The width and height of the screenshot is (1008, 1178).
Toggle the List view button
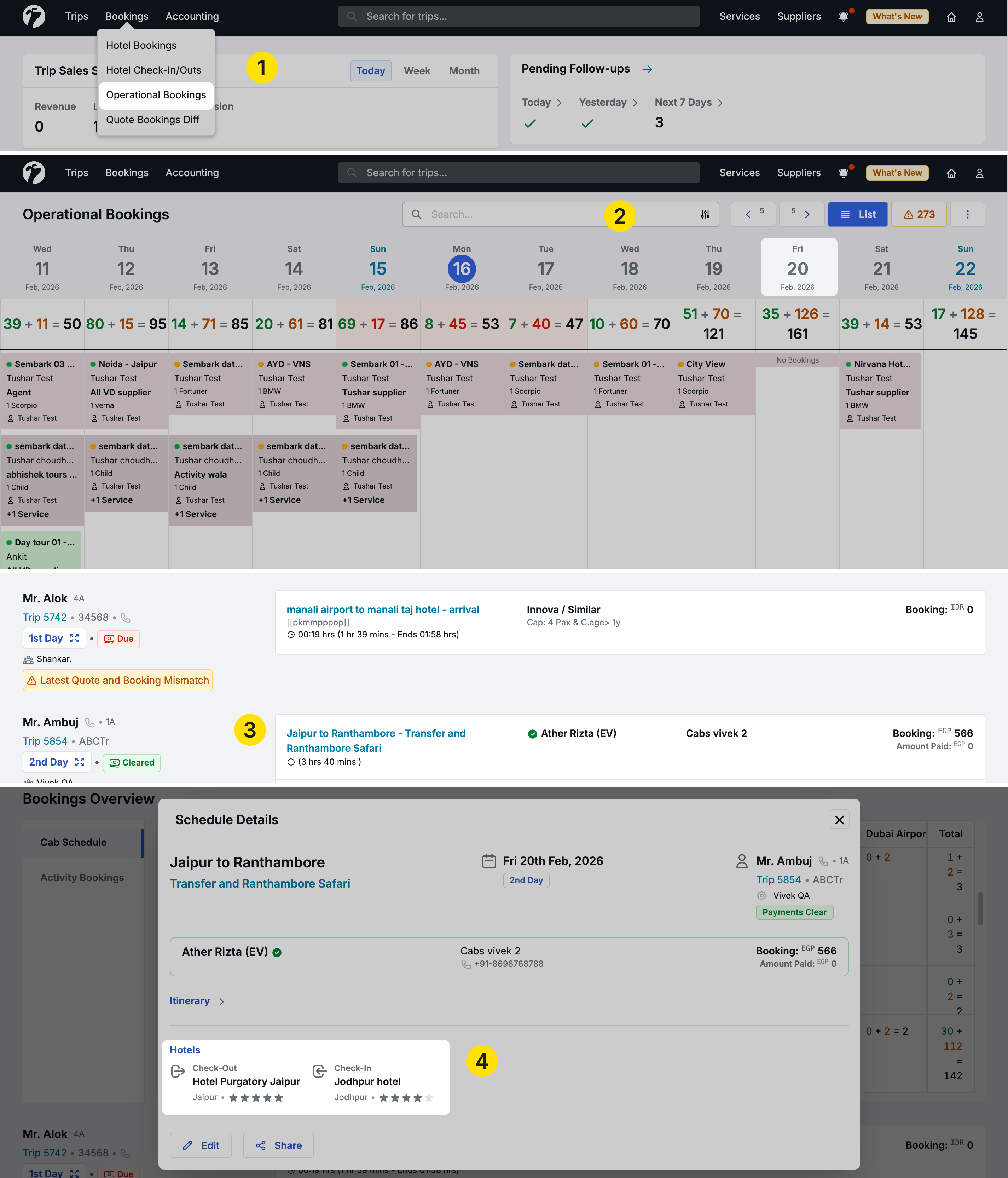[857, 214]
